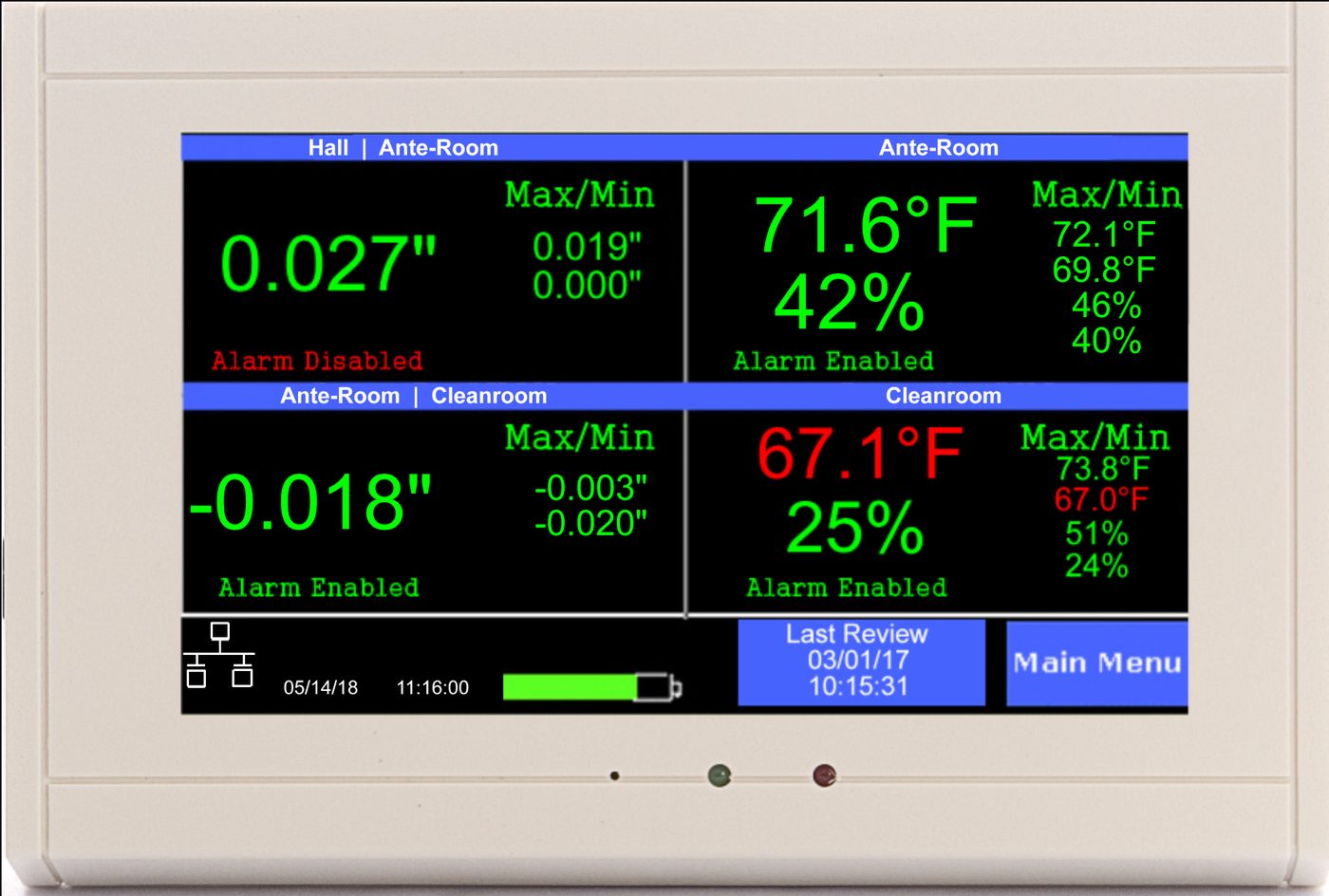The width and height of the screenshot is (1329, 896).
Task: Tap the small reset pinhole on bezel
Action: pyautogui.click(x=615, y=775)
